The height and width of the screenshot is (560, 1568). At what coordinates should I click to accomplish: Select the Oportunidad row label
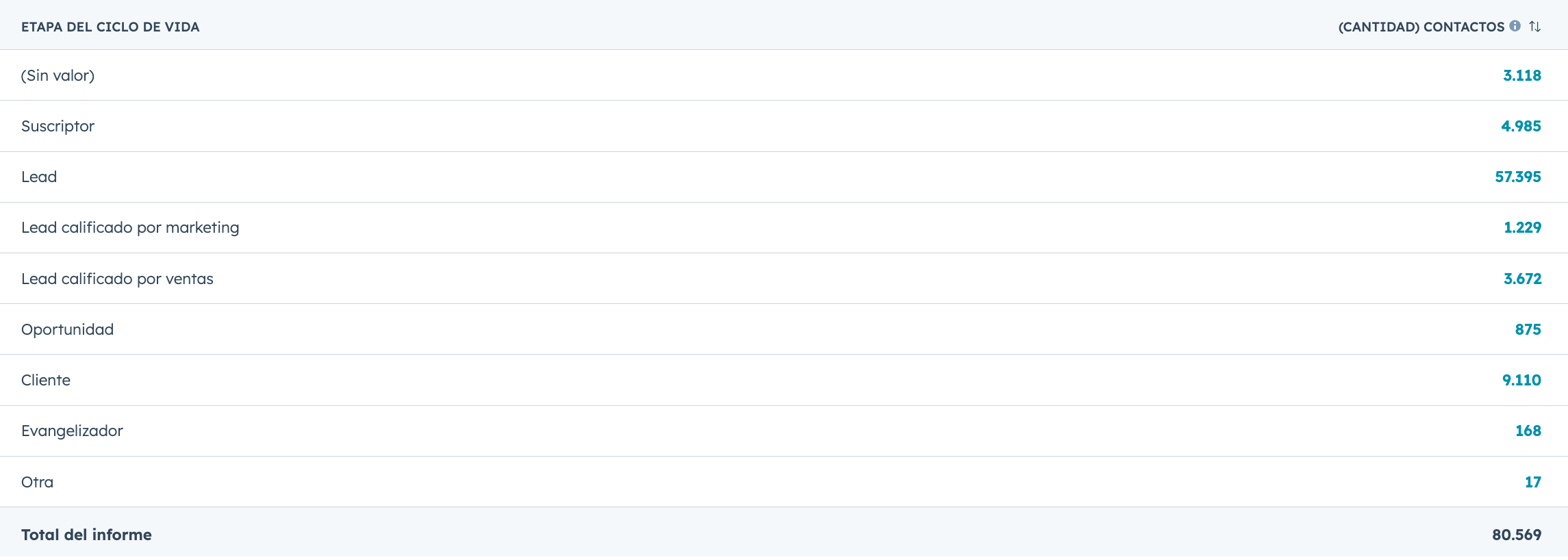click(68, 330)
